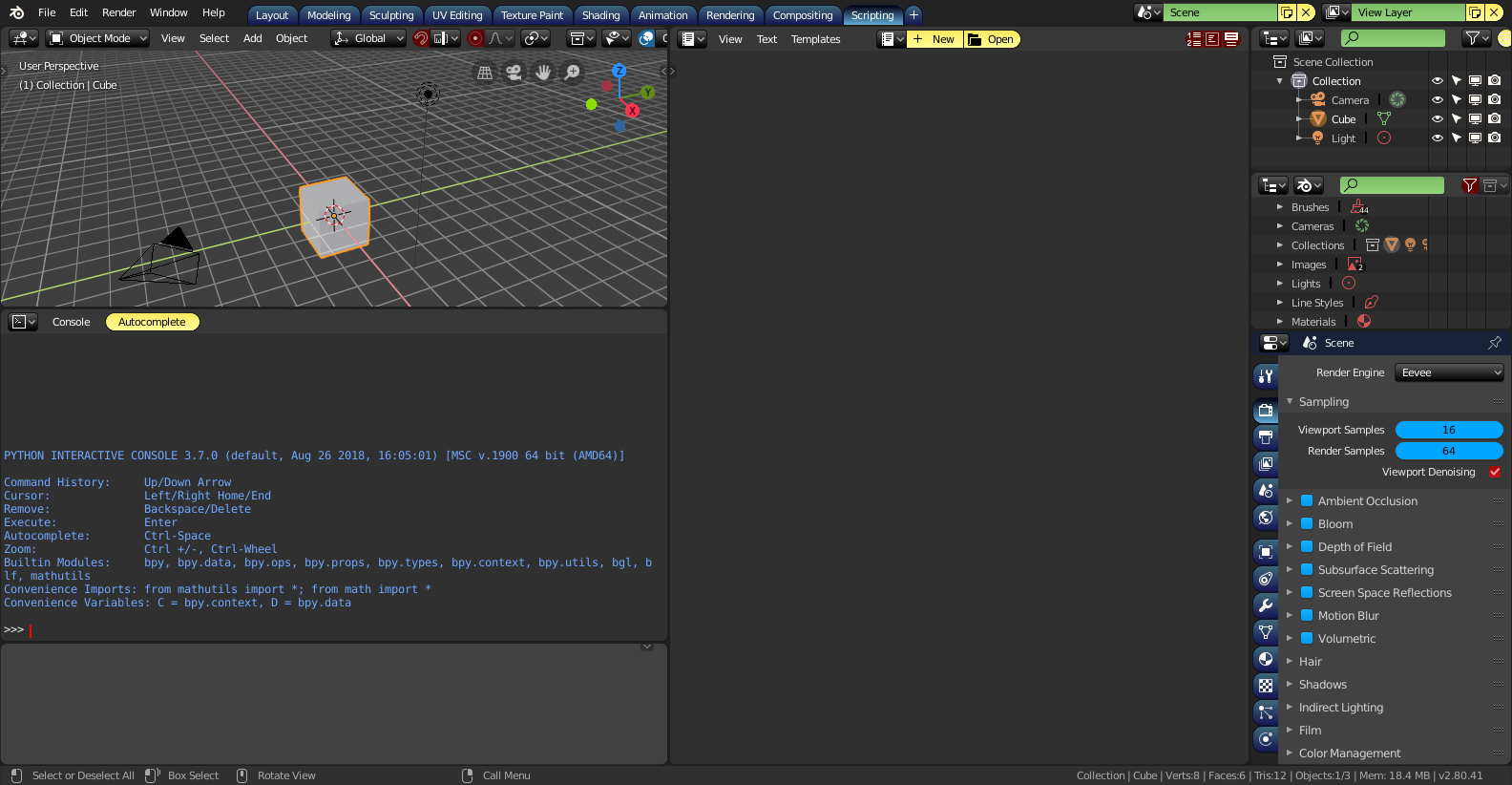Open the Global transform orientation dropdown
The image size is (1512, 785).
368,38
